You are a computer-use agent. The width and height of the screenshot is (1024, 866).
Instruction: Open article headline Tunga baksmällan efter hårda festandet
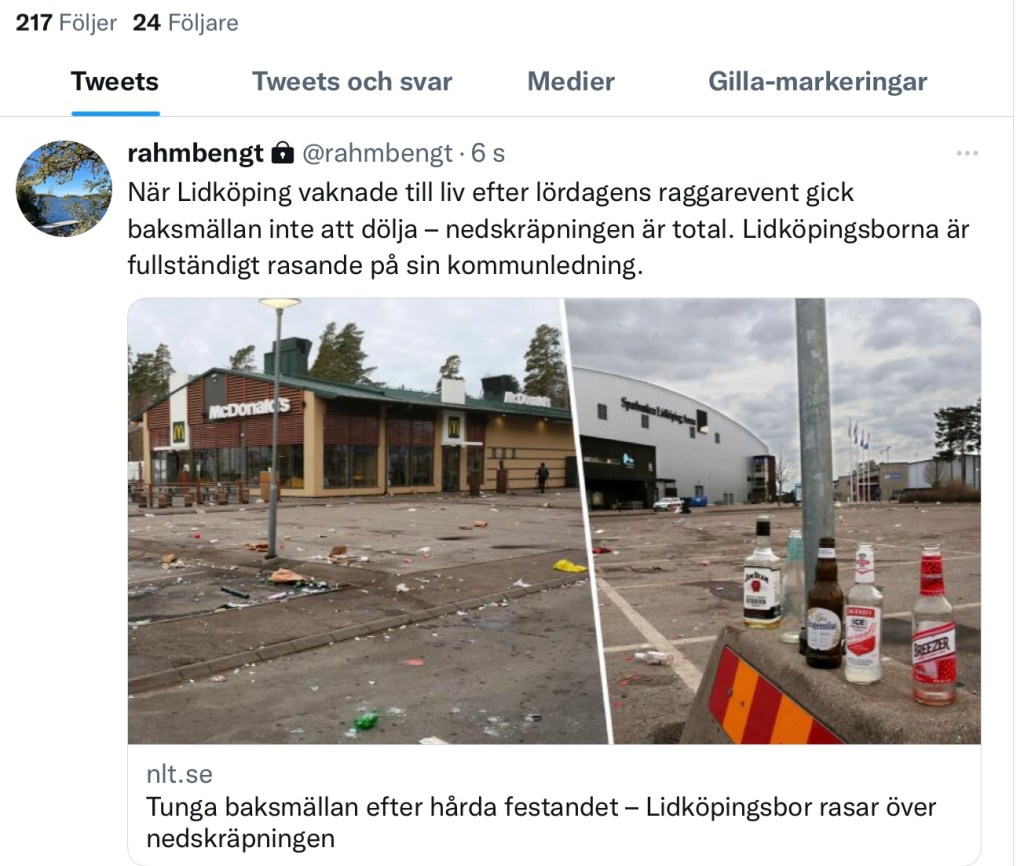541,822
